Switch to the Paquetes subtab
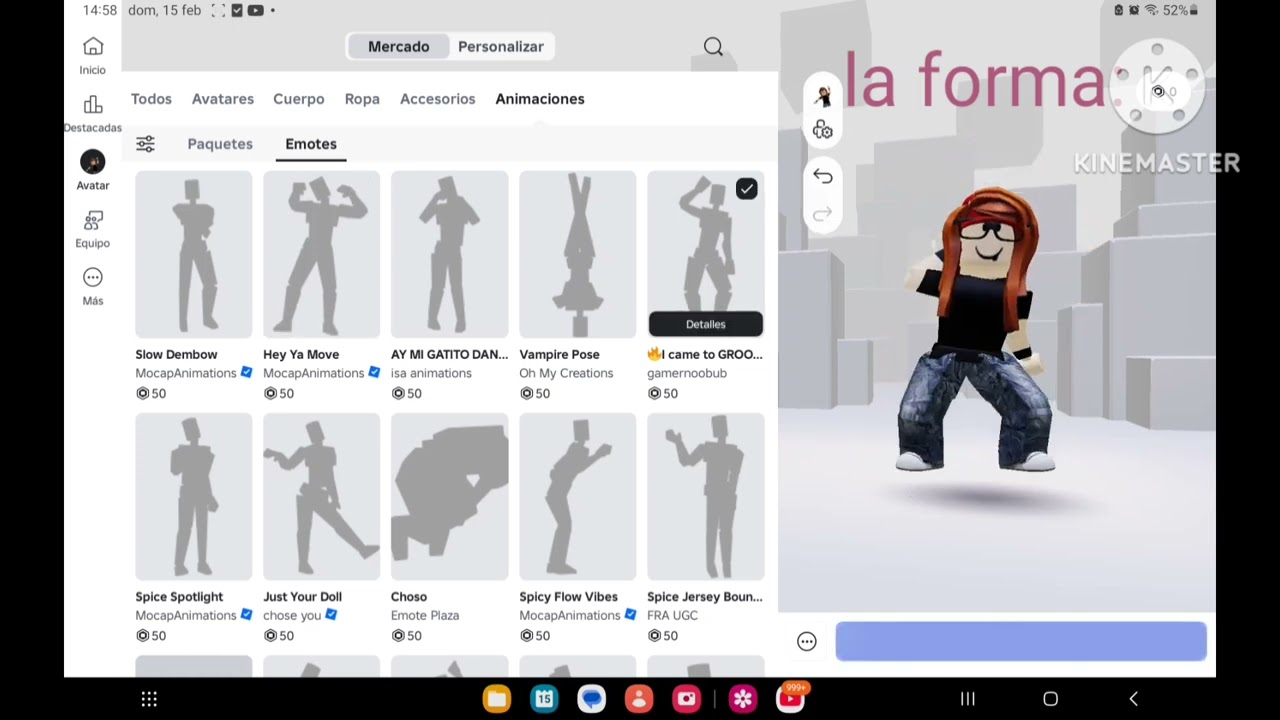 [220, 144]
